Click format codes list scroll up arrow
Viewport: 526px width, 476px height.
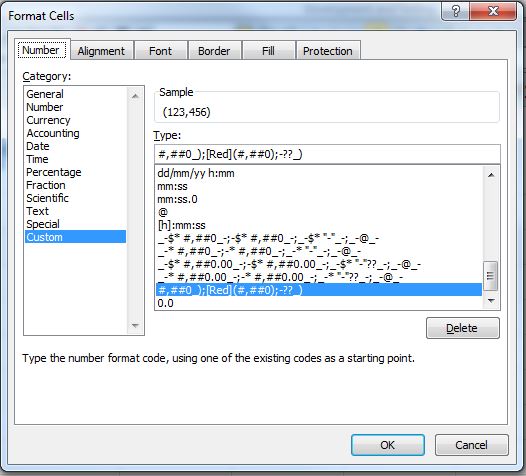[491, 174]
